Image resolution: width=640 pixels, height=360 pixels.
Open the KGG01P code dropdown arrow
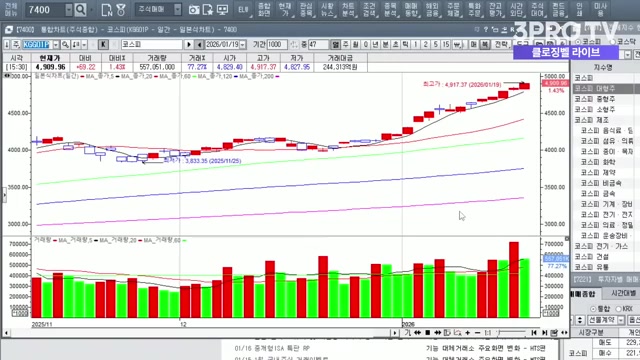tap(56, 44)
